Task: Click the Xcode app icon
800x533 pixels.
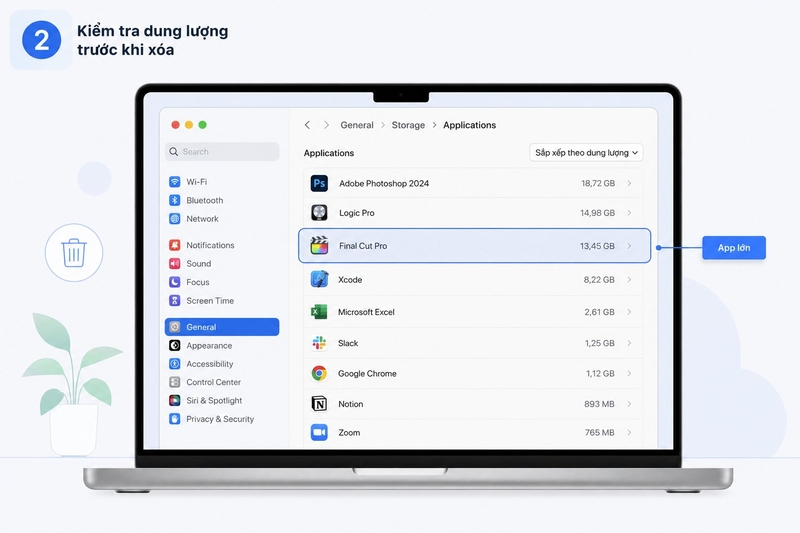Action: click(319, 280)
